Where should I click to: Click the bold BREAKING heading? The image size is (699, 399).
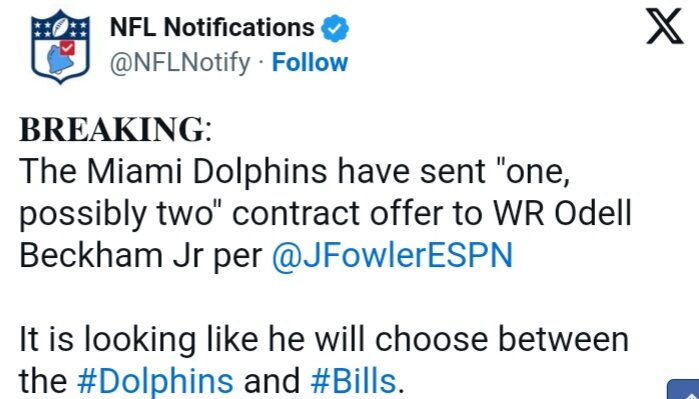(112, 129)
